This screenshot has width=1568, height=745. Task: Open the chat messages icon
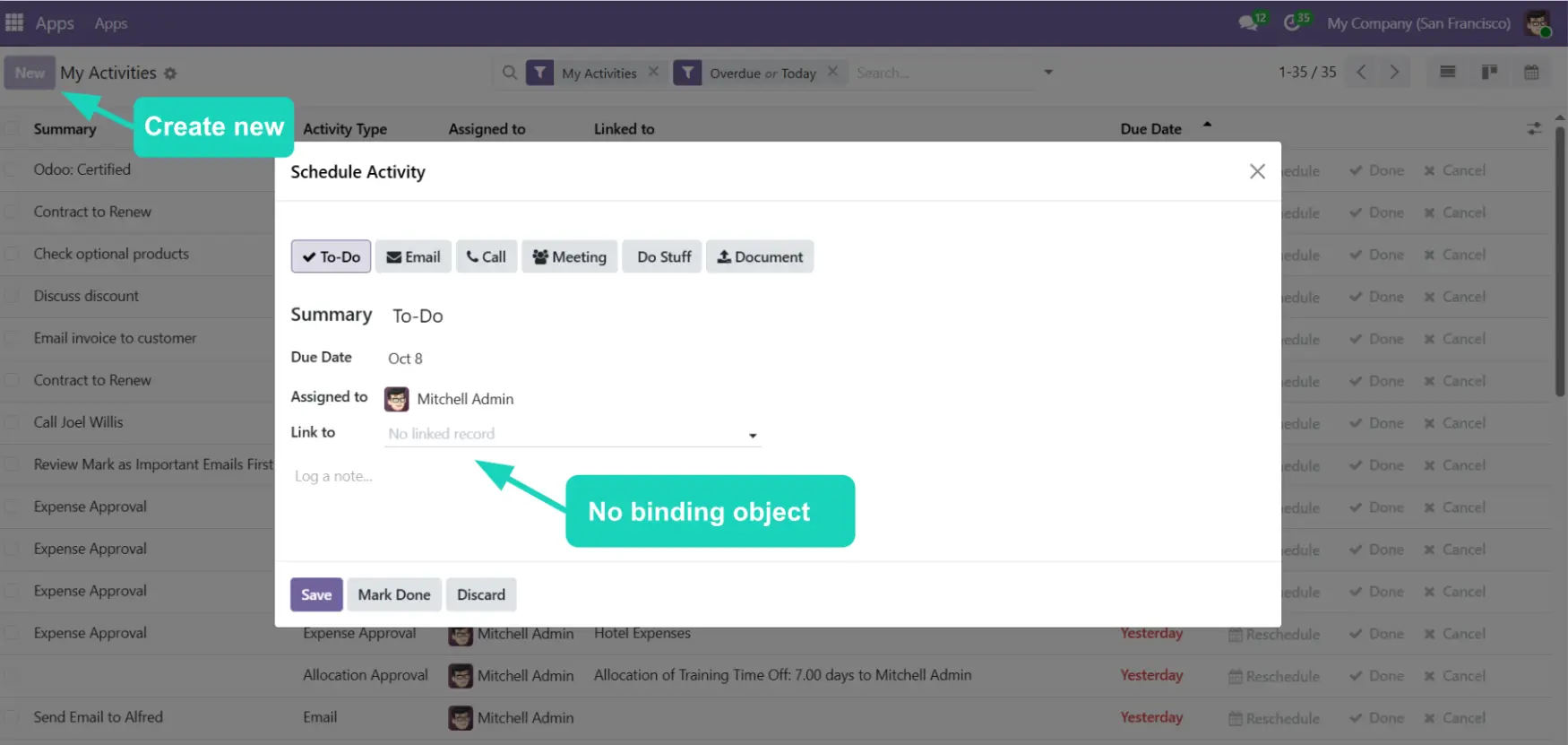coord(1248,23)
